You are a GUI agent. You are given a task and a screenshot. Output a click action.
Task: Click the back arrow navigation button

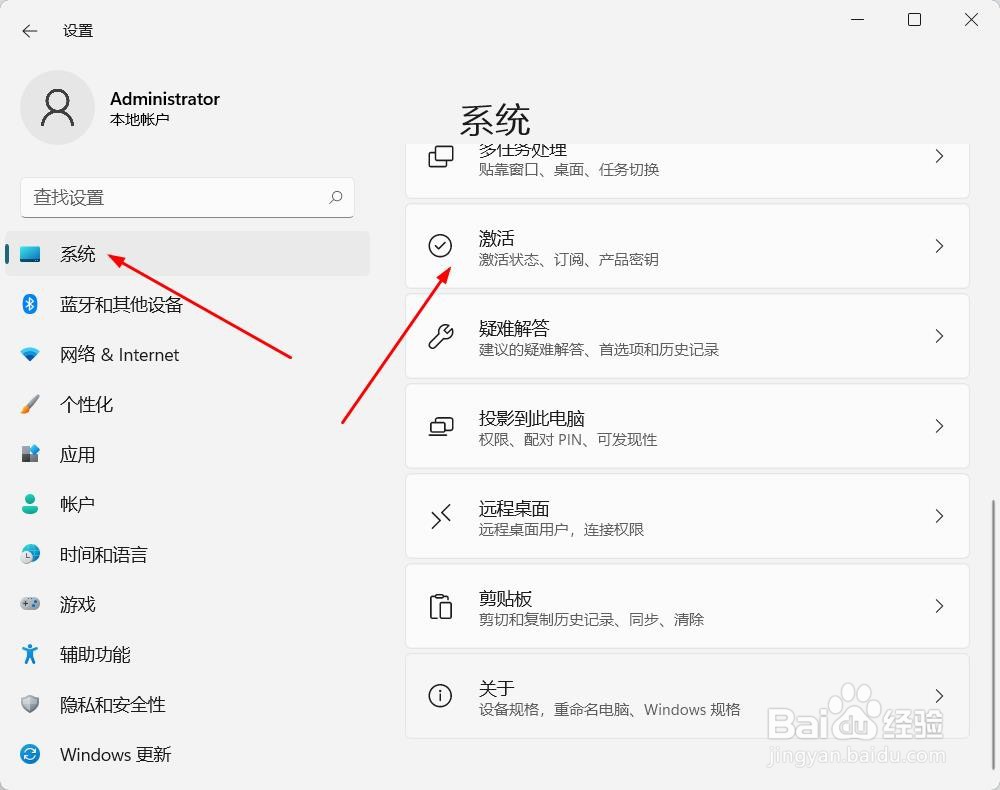point(28,30)
